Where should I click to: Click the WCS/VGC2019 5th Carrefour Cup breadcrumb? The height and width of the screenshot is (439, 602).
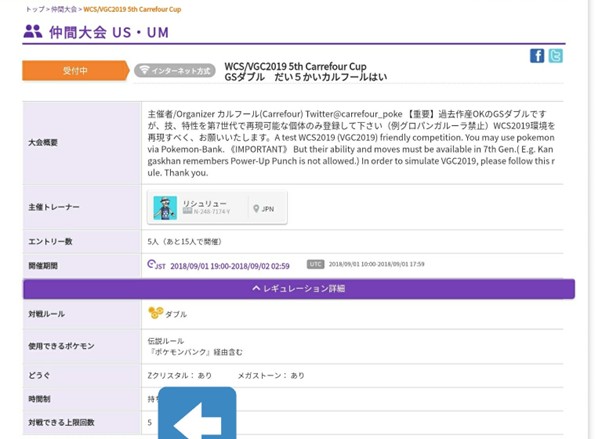[132, 9]
